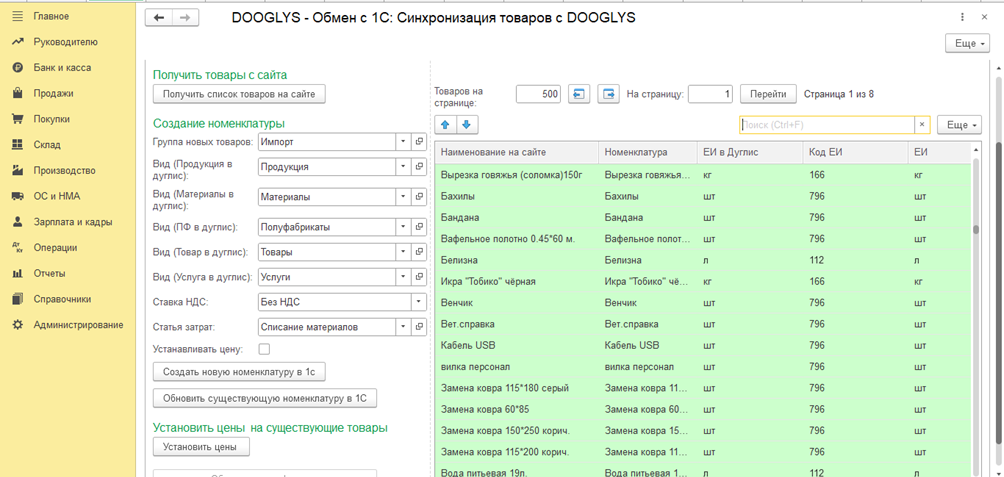Expand Вид (Материалы в дуглис) dropdown
Screen dimensions: 1004x477
click(x=403, y=197)
